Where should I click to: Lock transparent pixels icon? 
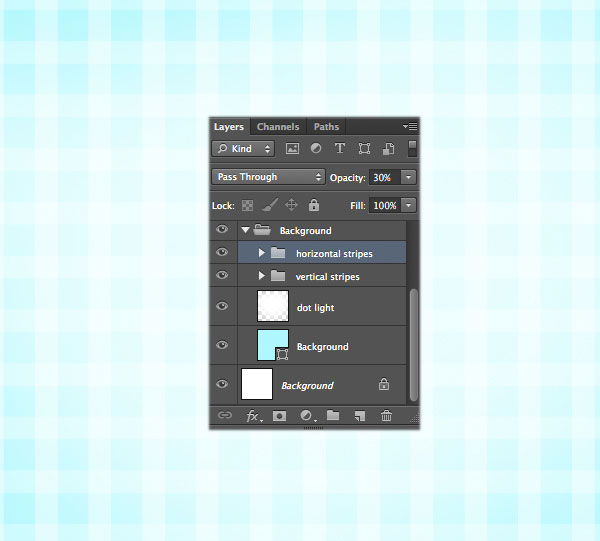tap(248, 205)
